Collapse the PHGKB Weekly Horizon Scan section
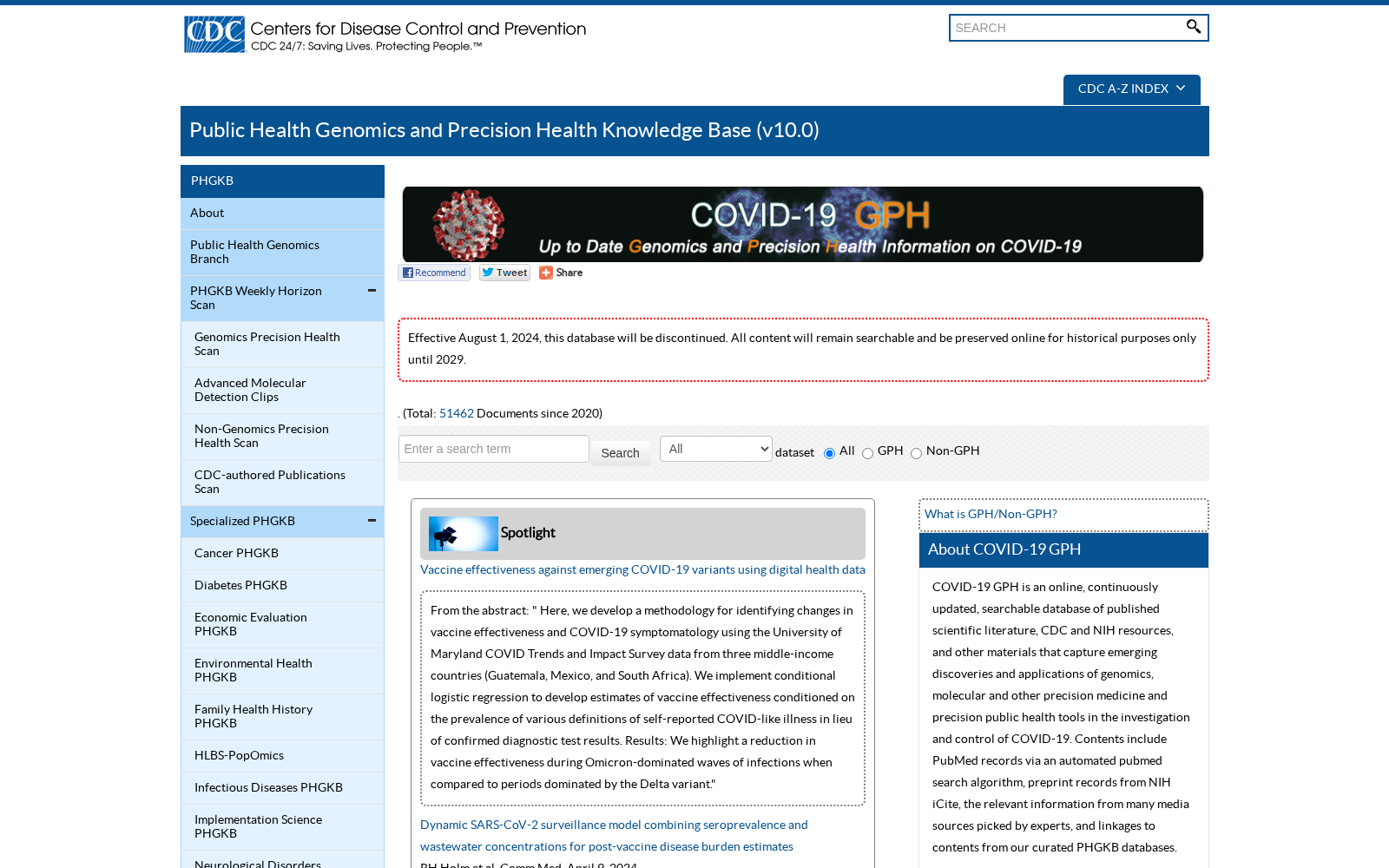The height and width of the screenshot is (868, 1389). (x=372, y=291)
